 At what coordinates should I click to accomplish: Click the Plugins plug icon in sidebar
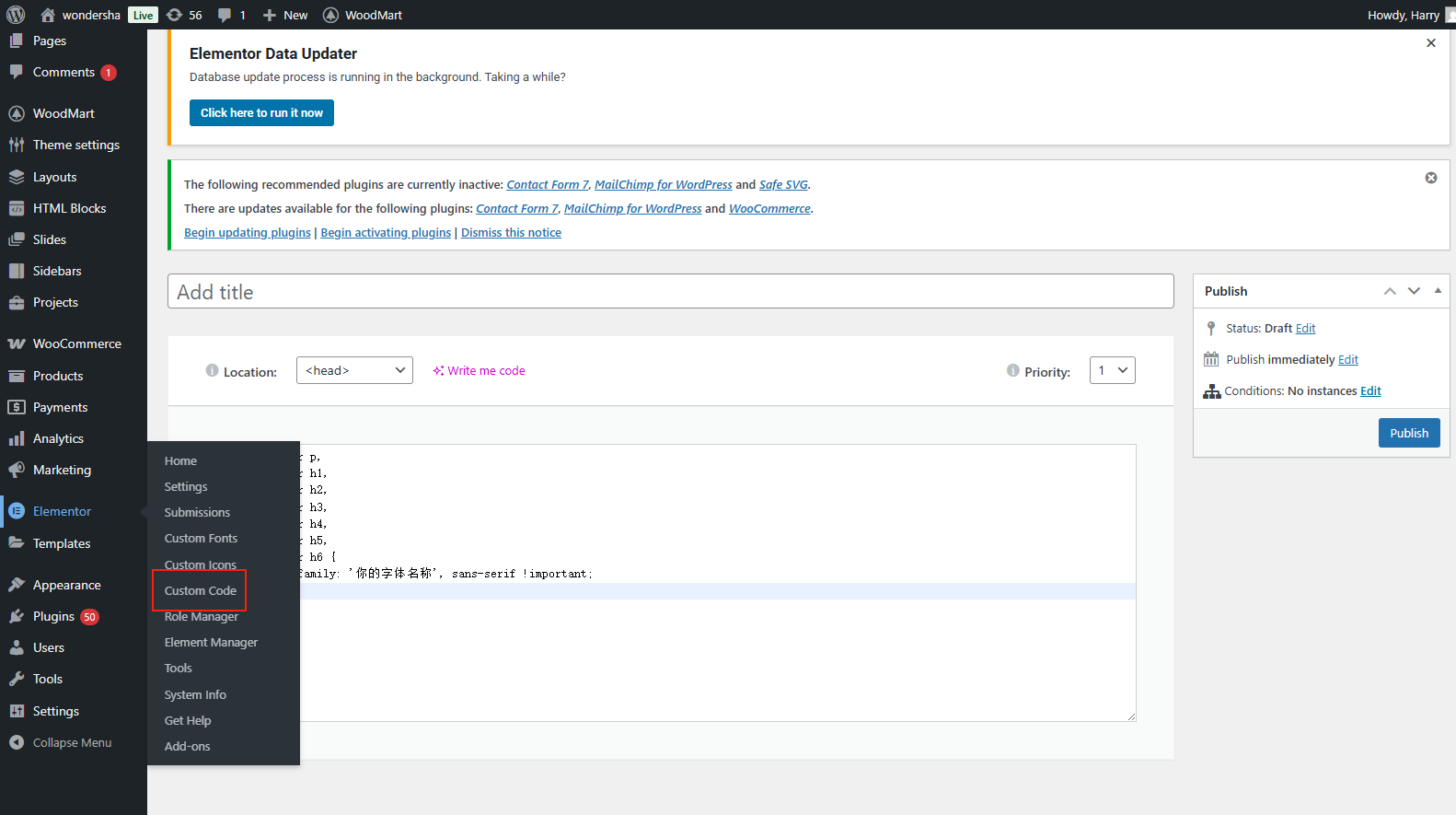pos(17,616)
